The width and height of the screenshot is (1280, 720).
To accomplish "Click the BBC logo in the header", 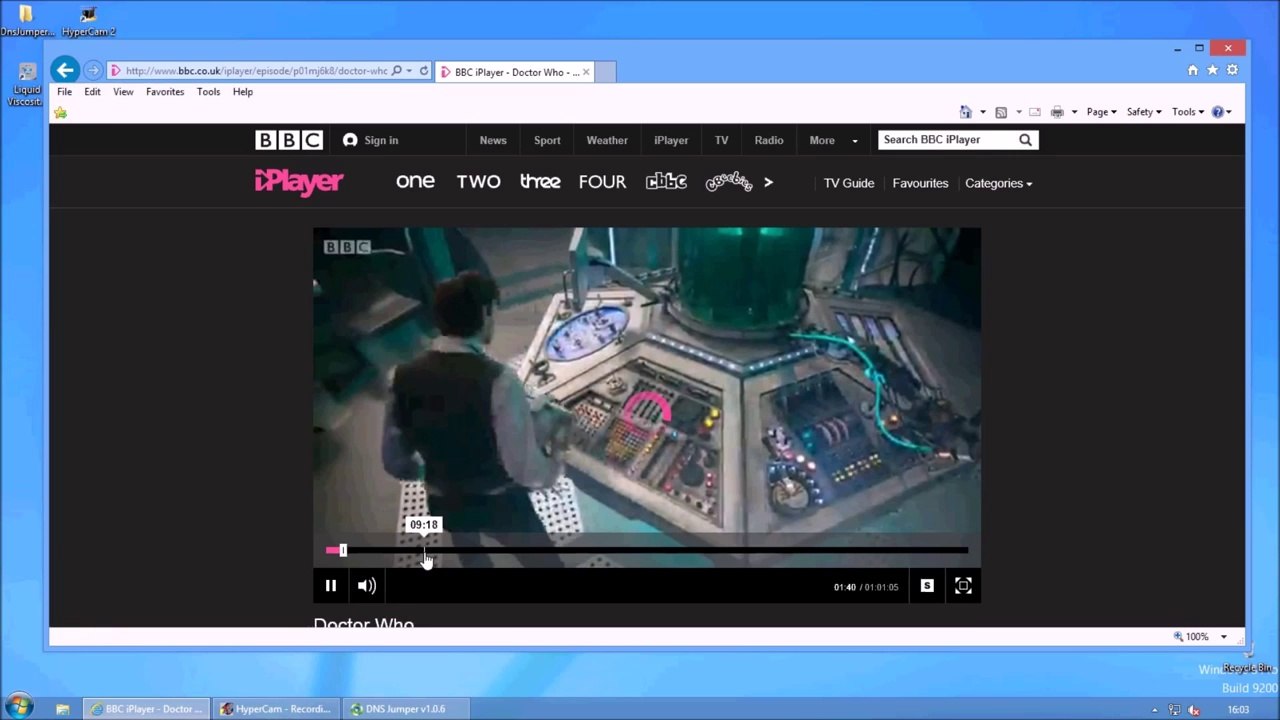I will [288, 140].
